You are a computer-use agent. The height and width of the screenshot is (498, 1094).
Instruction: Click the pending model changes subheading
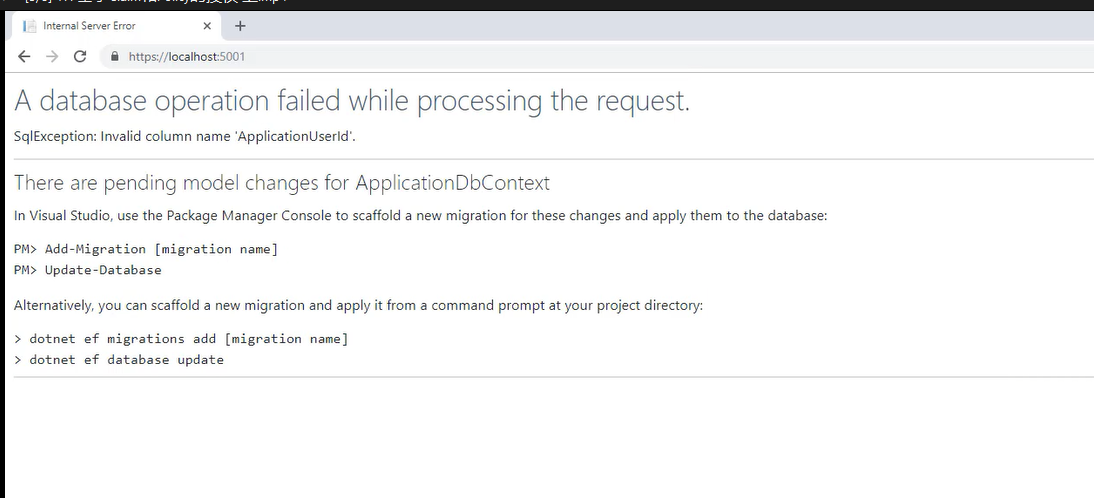[282, 183]
